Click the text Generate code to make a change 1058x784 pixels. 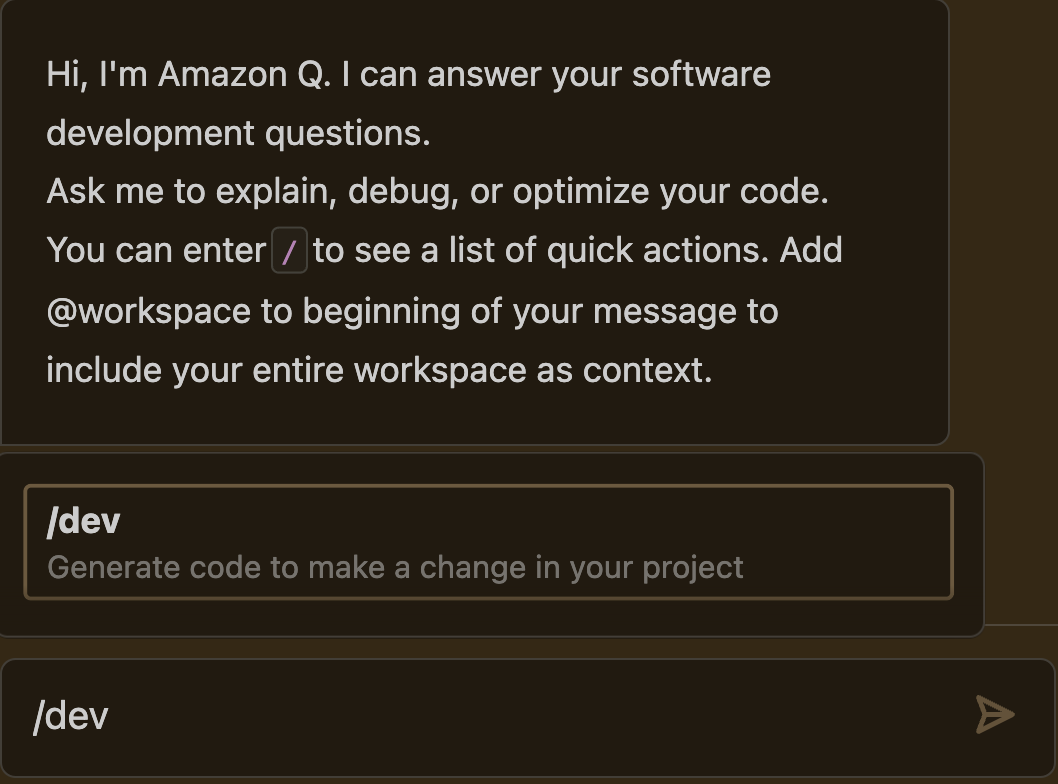395,567
